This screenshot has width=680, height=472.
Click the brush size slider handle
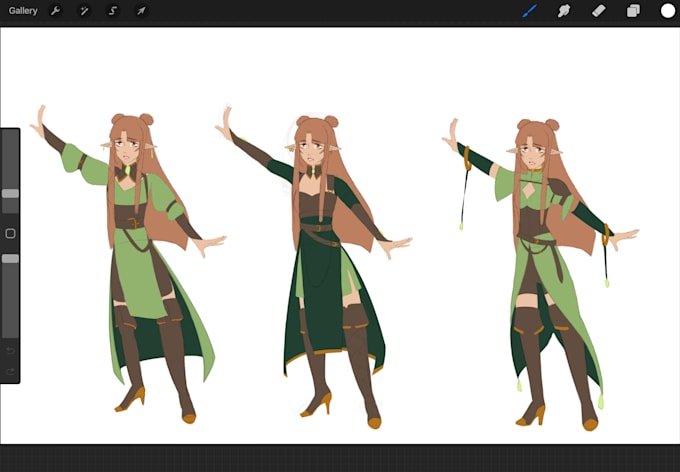10,193
